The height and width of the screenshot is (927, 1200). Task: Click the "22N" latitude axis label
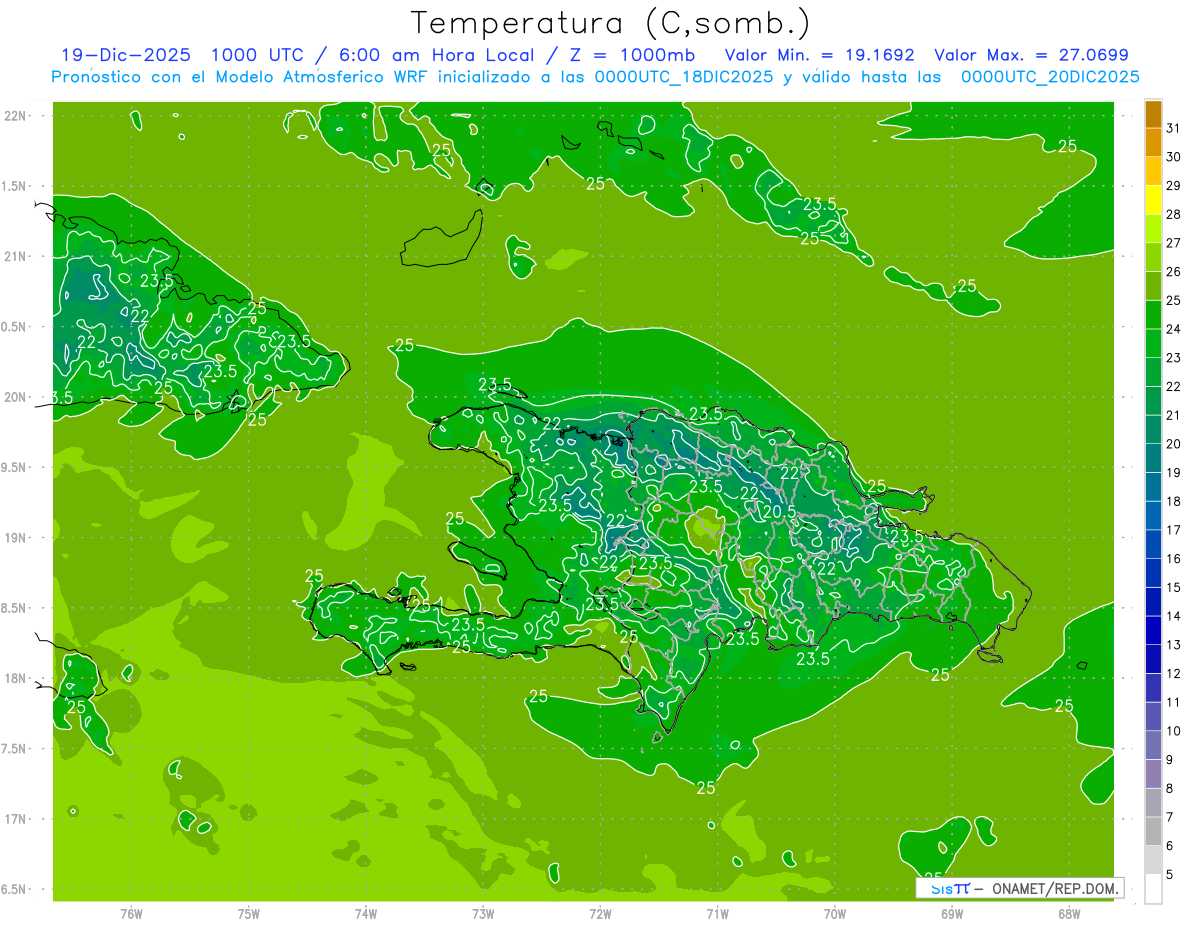pos(15,116)
